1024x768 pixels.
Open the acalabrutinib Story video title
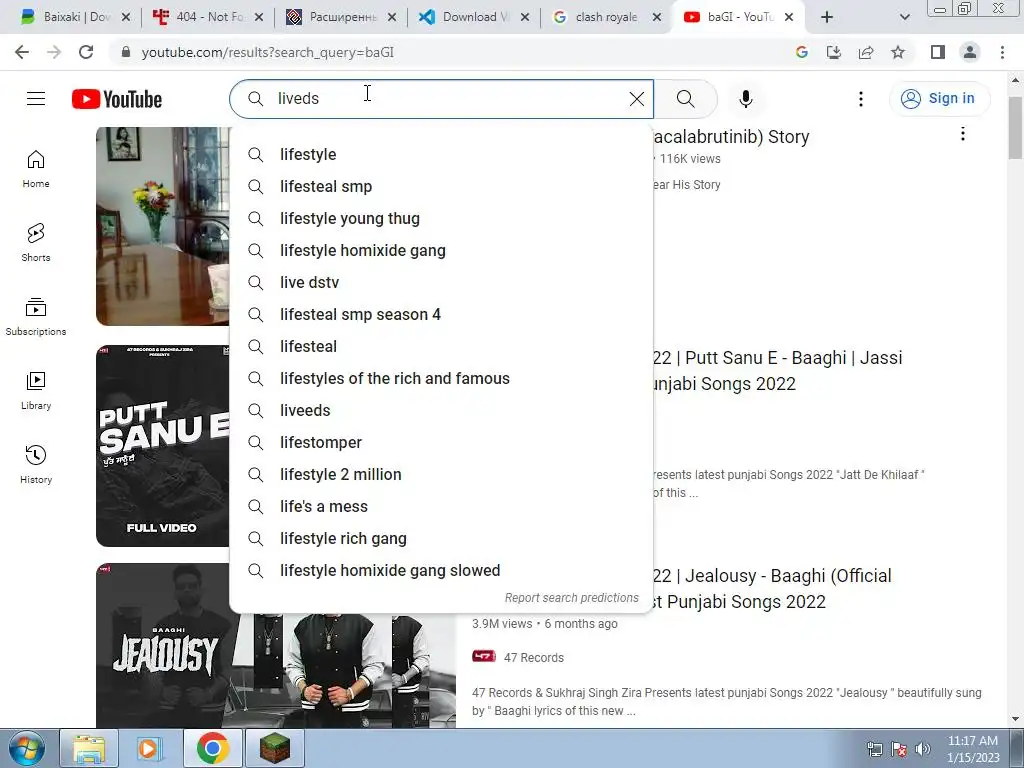point(730,136)
